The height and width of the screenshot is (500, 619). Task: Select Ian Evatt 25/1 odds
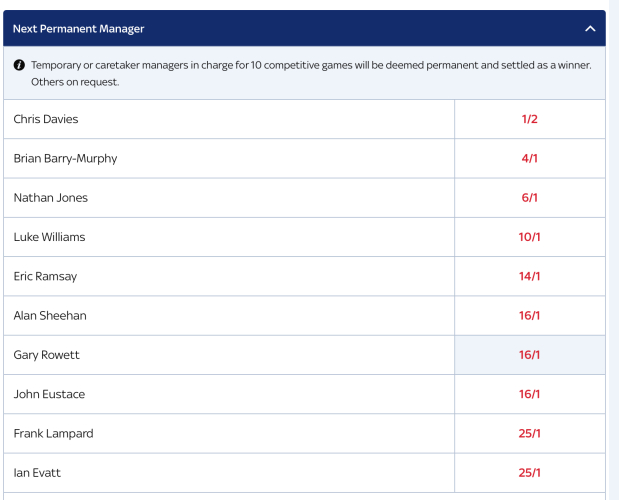click(x=529, y=473)
